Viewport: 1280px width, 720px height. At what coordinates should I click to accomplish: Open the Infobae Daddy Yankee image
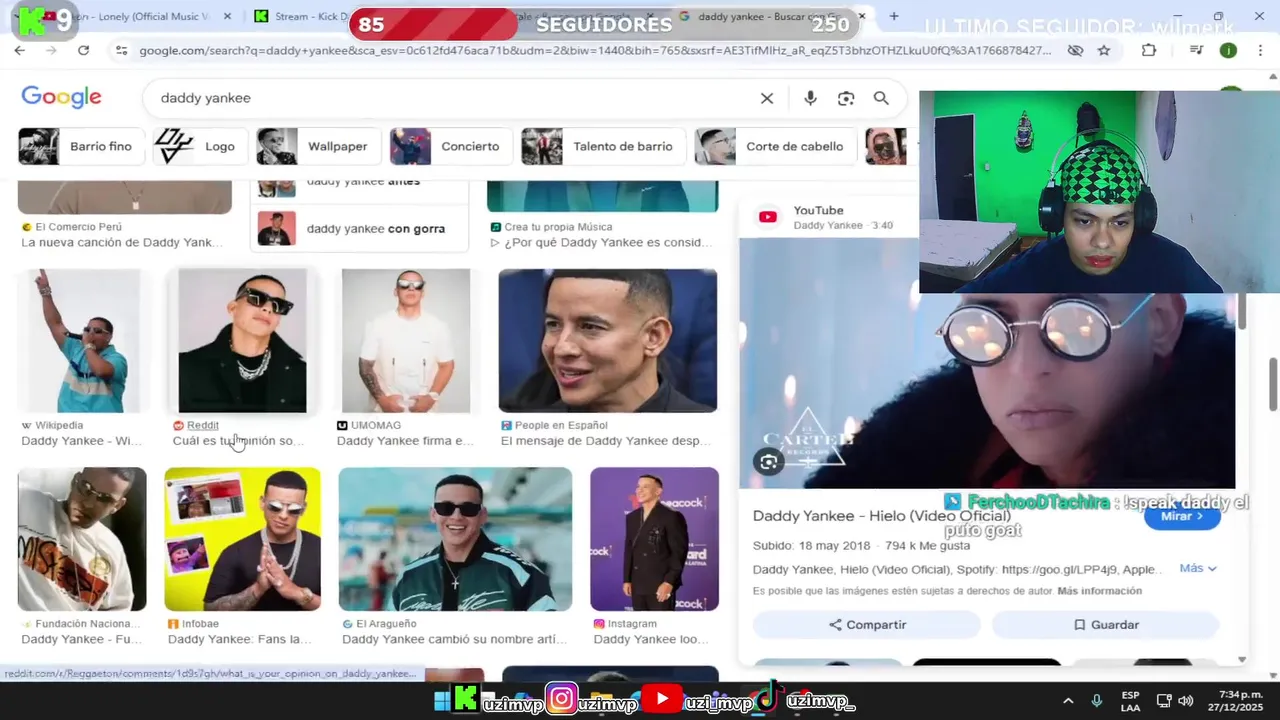coord(243,539)
